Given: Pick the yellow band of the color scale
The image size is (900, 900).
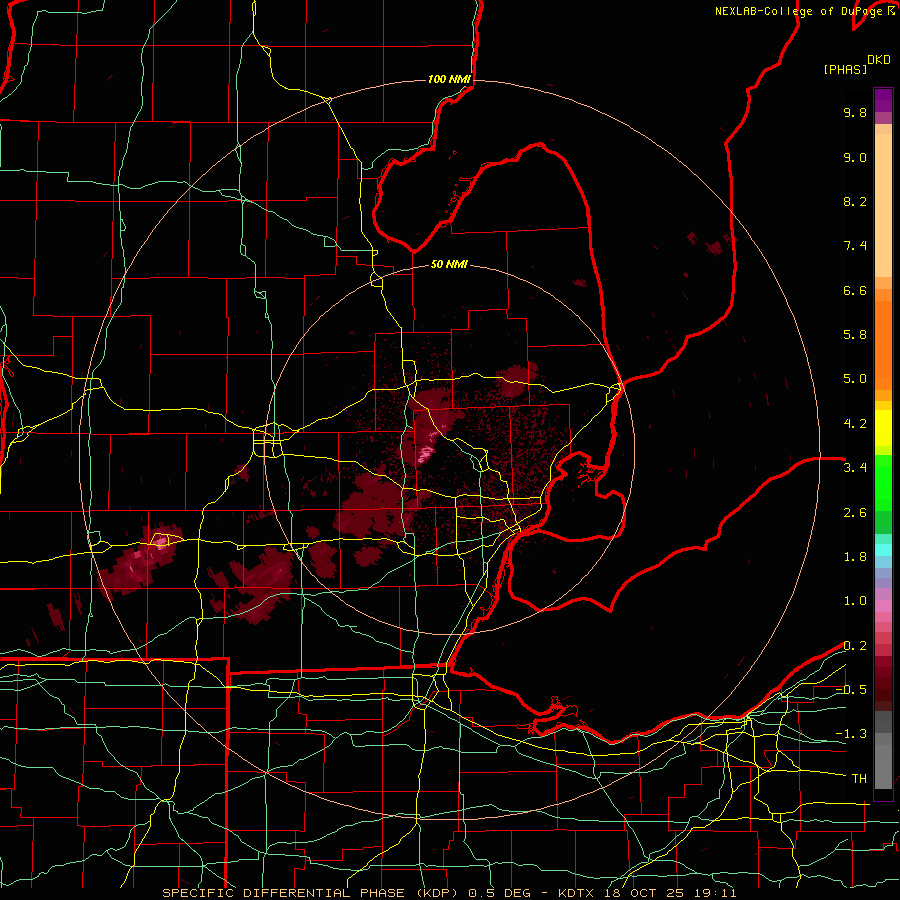Looking at the screenshot, I should (x=883, y=428).
